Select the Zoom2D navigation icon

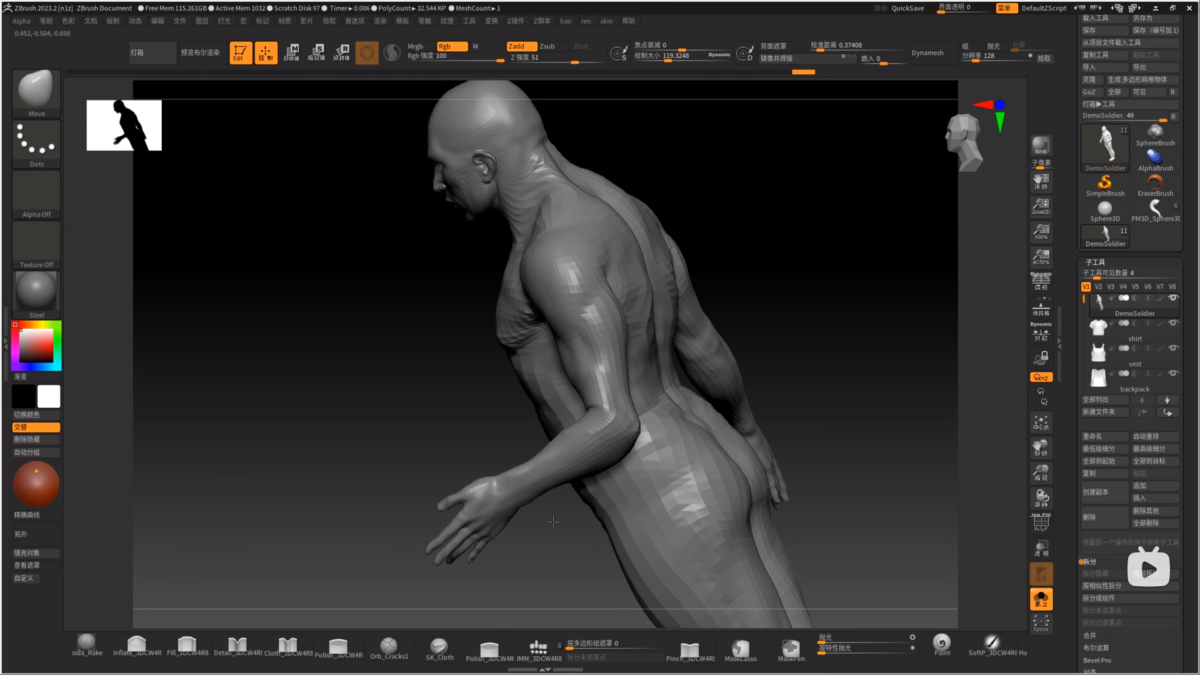coord(1041,206)
